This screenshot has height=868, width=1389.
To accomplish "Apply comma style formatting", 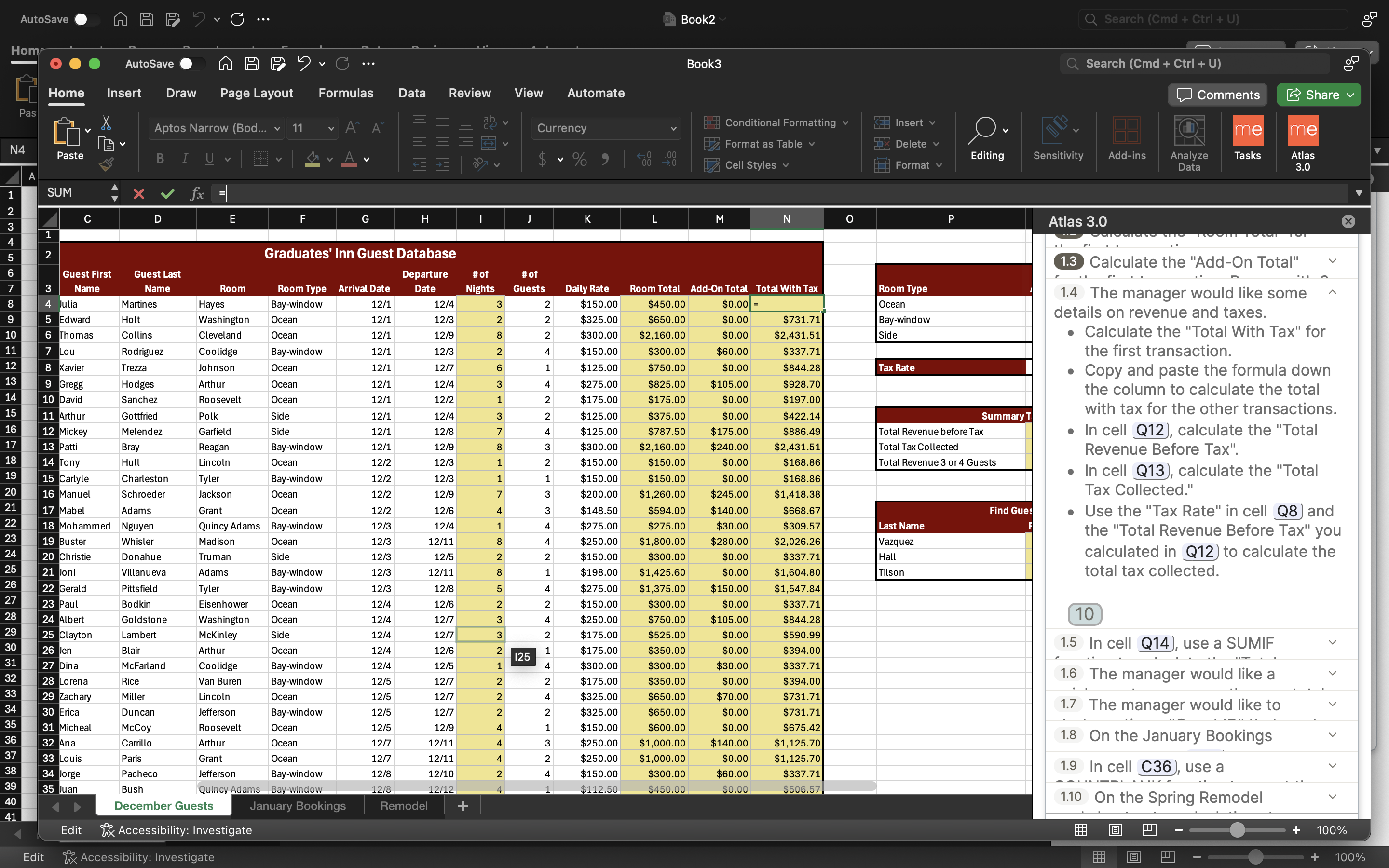I will [607, 160].
